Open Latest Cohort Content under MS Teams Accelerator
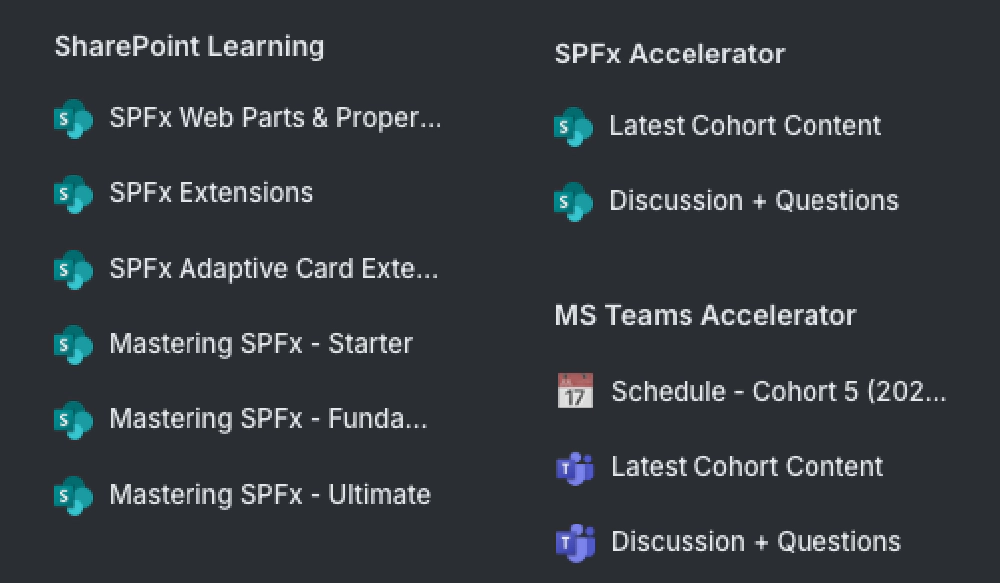The image size is (1000, 583). coord(747,466)
